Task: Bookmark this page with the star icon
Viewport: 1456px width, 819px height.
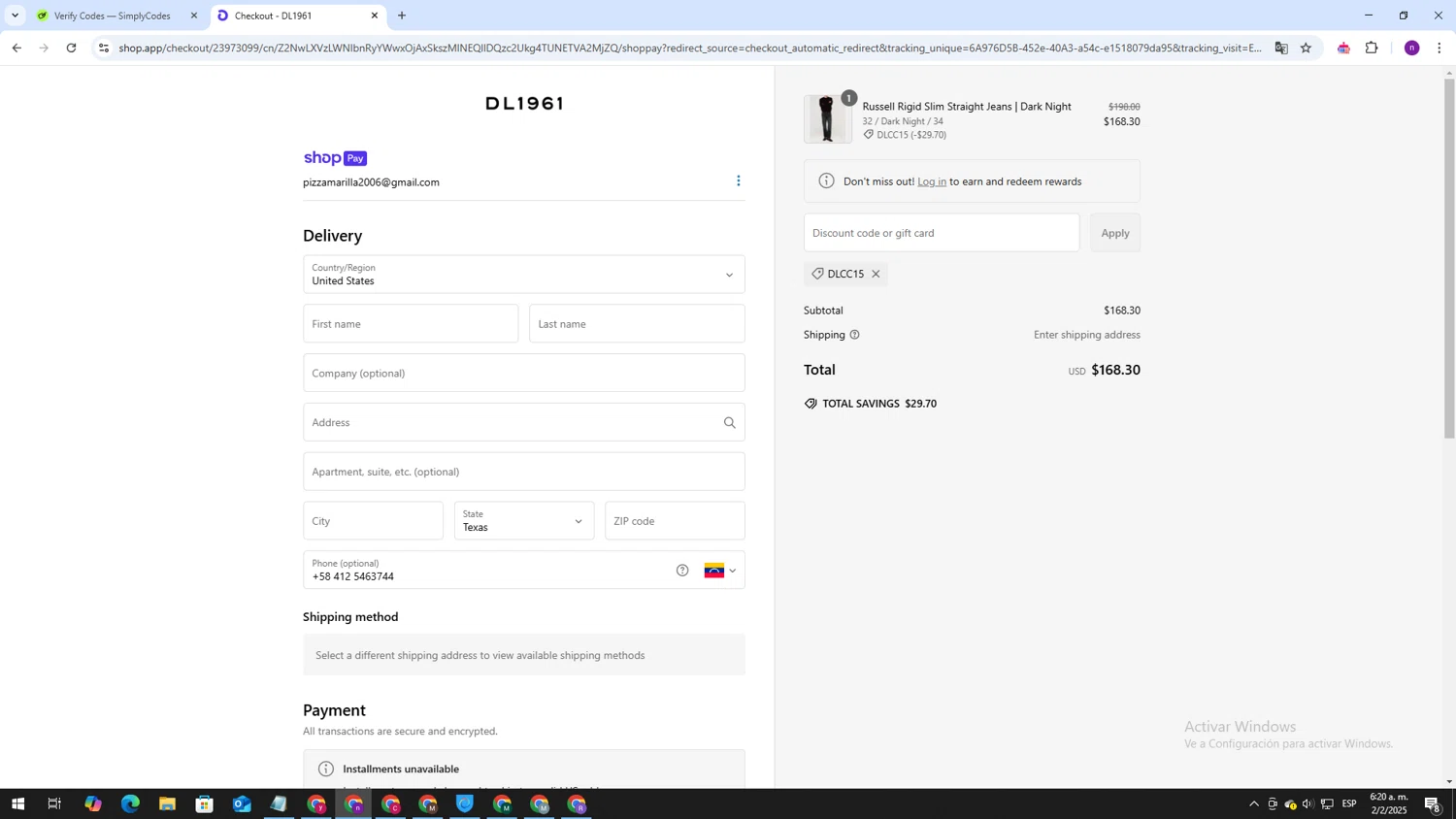Action: (1306, 48)
